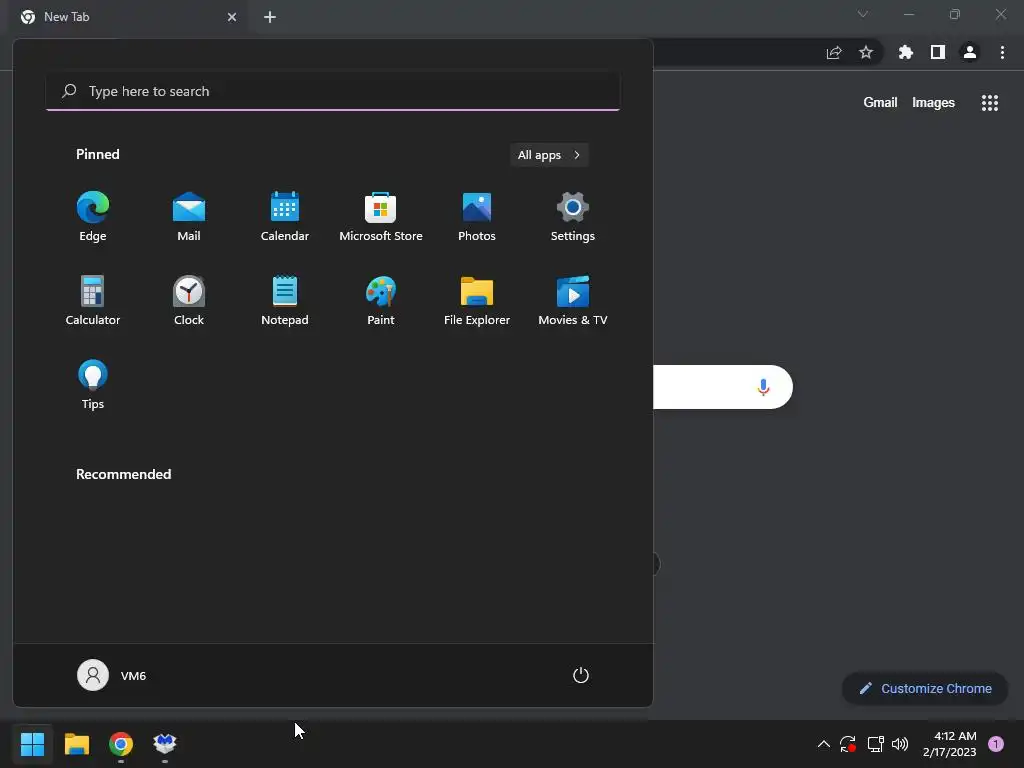Screen dimensions: 1024x768
Task: Open the clock and date panel
Action: coord(950,744)
